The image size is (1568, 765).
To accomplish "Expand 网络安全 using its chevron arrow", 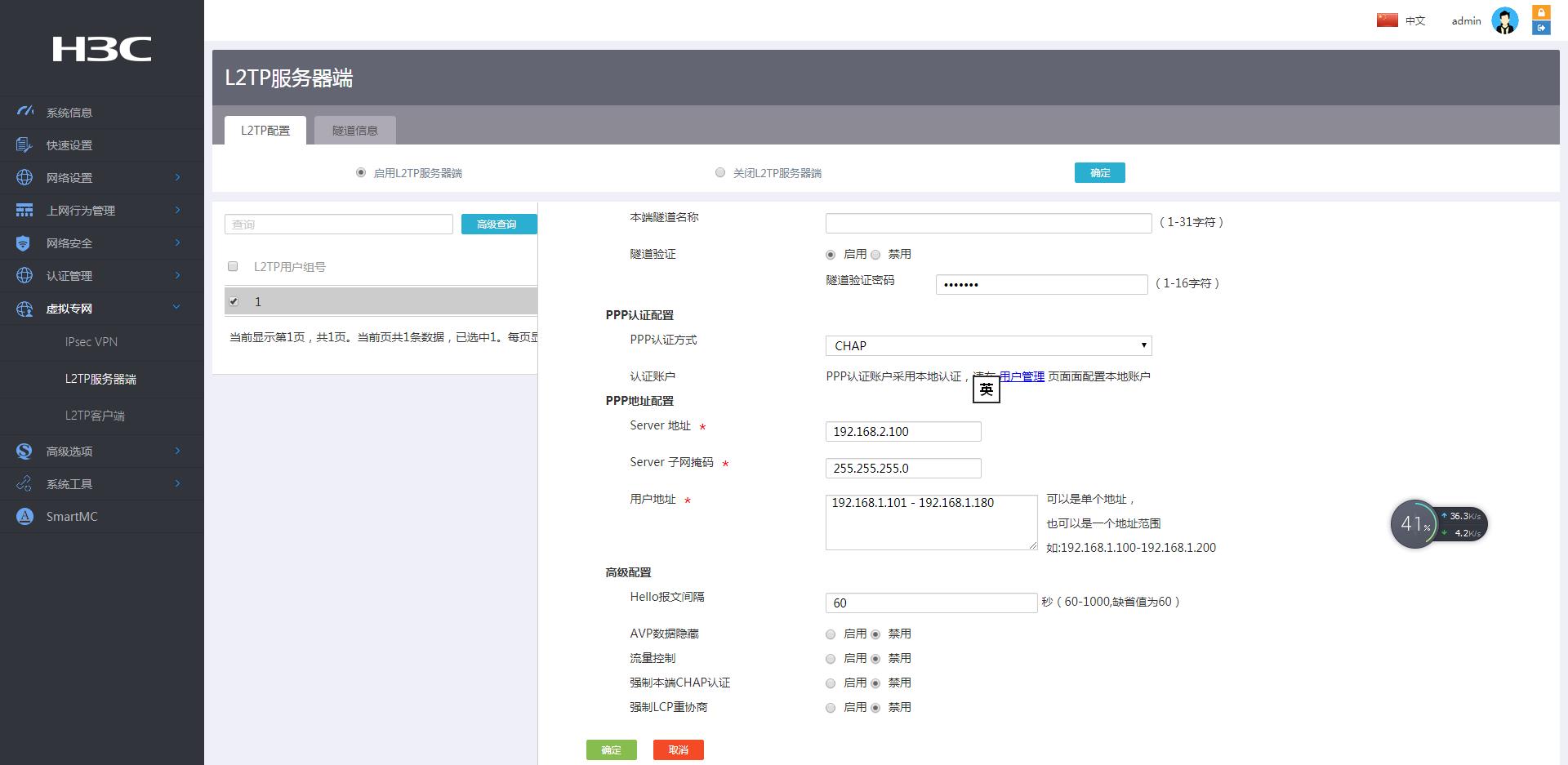I will (x=177, y=242).
